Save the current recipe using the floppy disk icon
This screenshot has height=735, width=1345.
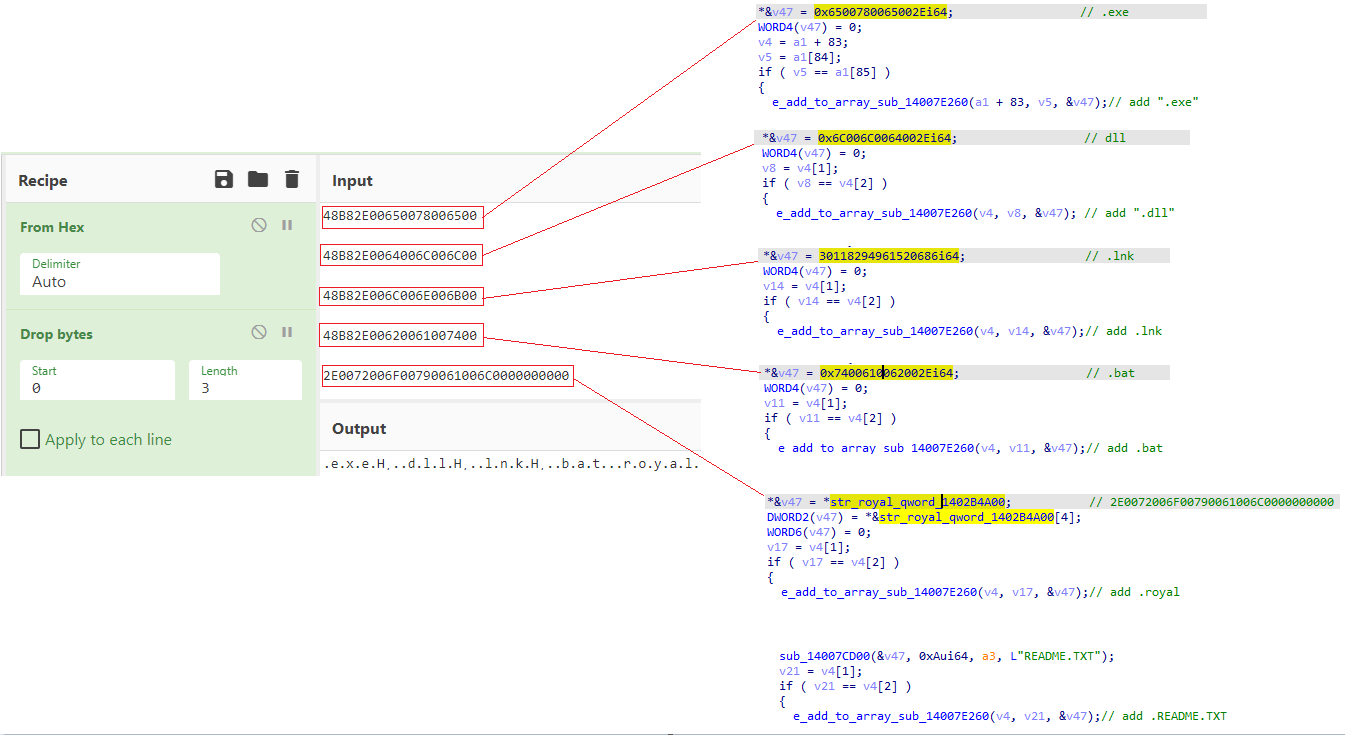[223, 179]
